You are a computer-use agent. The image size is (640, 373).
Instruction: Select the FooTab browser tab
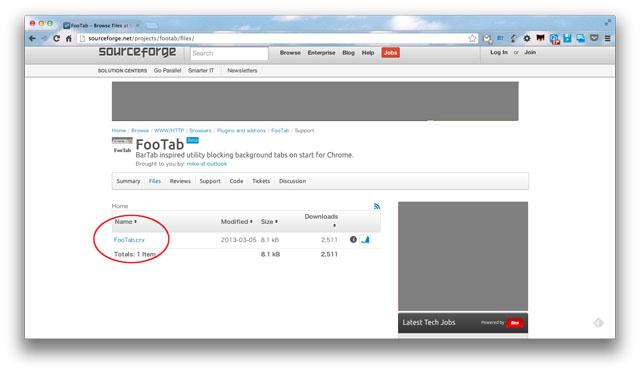click(101, 25)
